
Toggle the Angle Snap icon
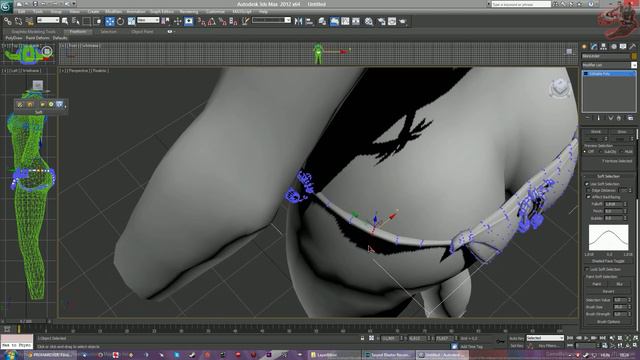pyautogui.click(x=212, y=21)
